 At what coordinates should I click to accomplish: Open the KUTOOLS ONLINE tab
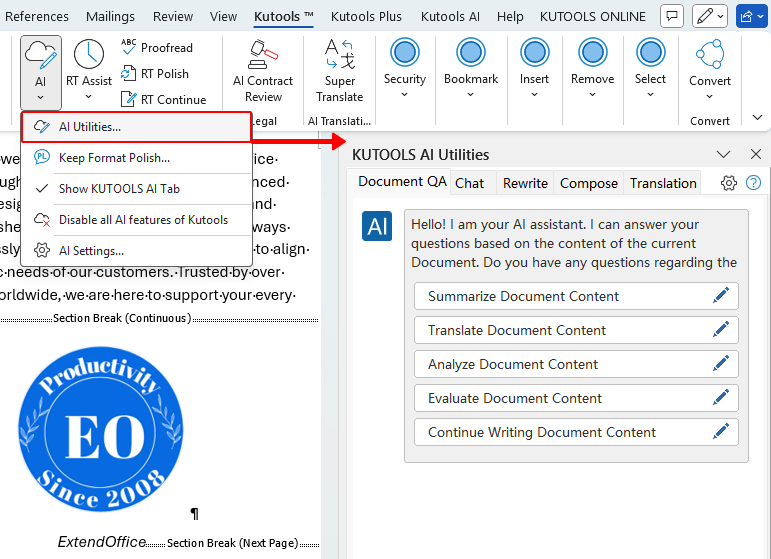coord(593,16)
